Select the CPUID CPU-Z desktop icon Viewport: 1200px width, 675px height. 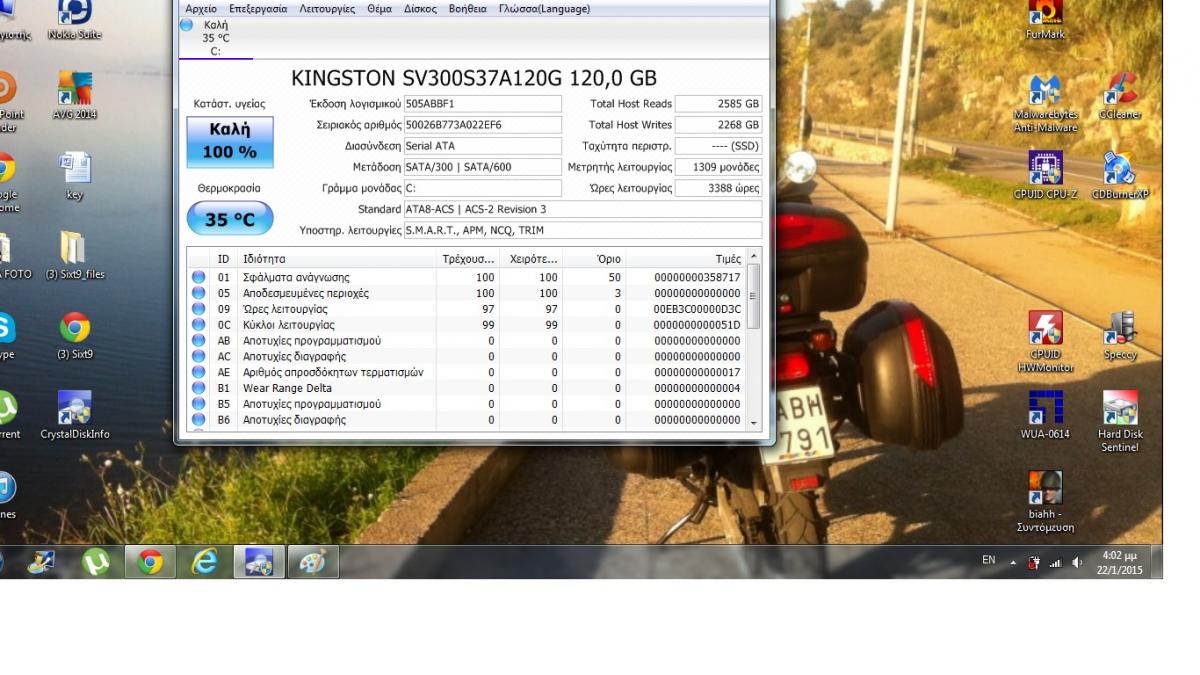pyautogui.click(x=1045, y=176)
